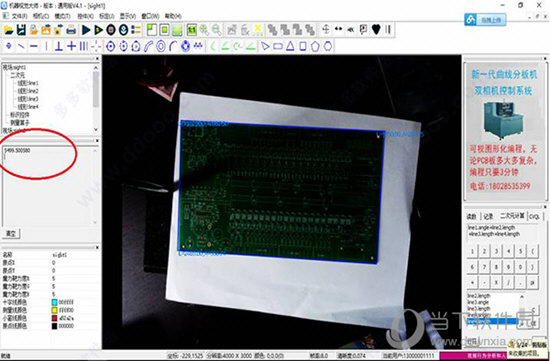
Task: Click the black heart toolbar icon
Action: (376, 30)
